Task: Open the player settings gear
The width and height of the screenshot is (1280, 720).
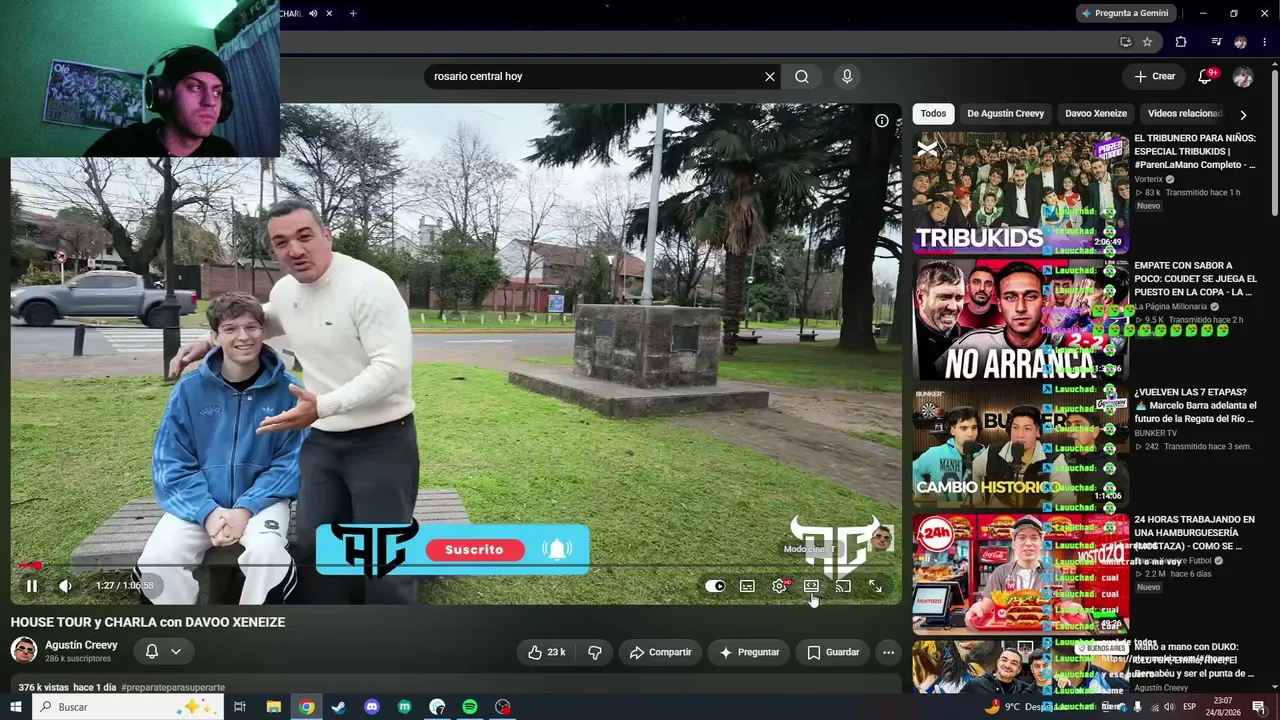Action: [779, 586]
